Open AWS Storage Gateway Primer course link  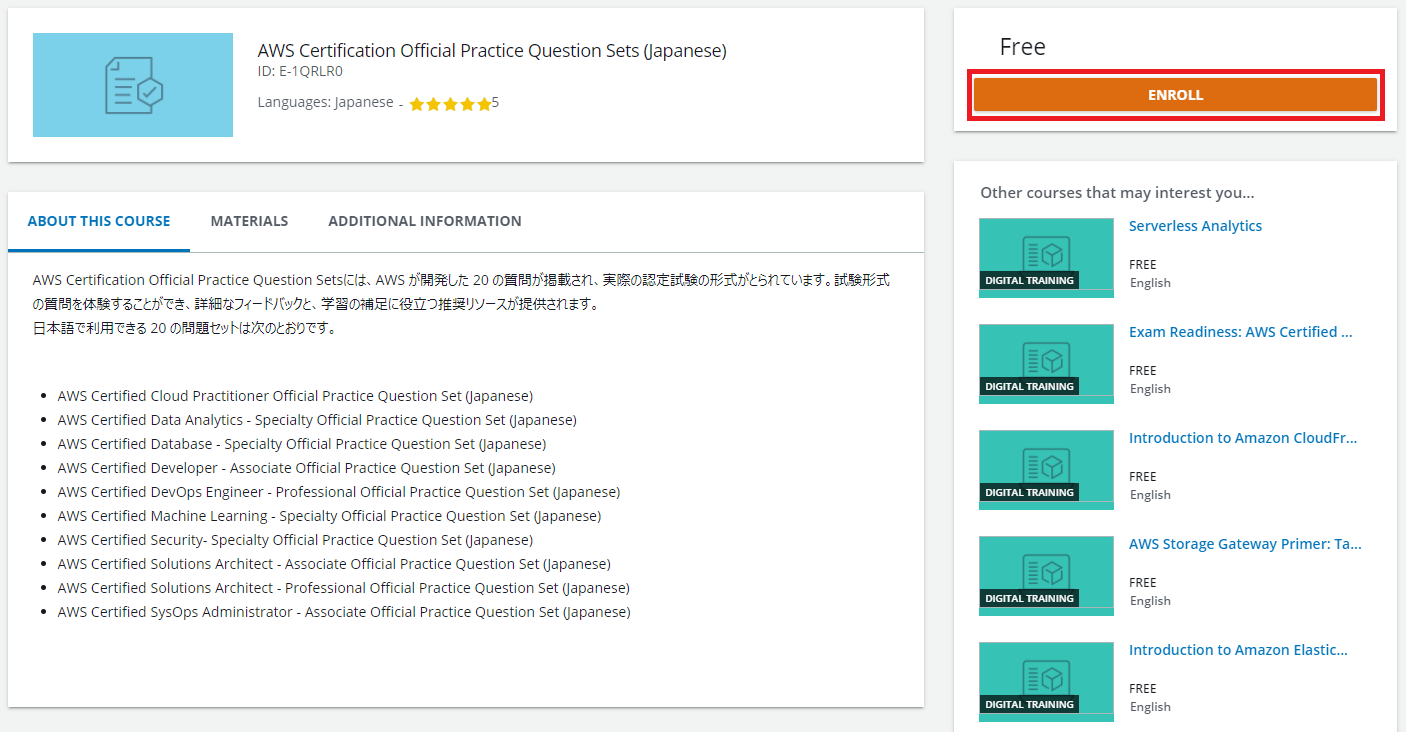click(x=1245, y=544)
